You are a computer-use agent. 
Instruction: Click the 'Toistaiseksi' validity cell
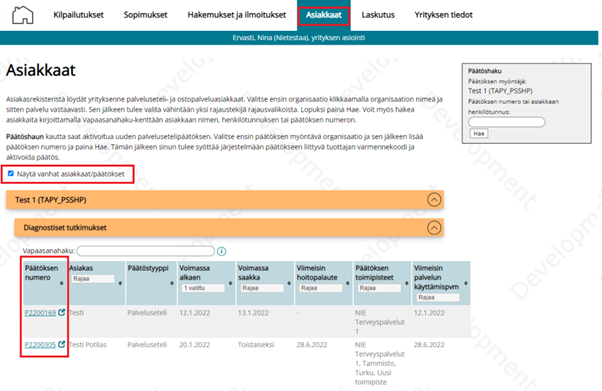(256, 345)
